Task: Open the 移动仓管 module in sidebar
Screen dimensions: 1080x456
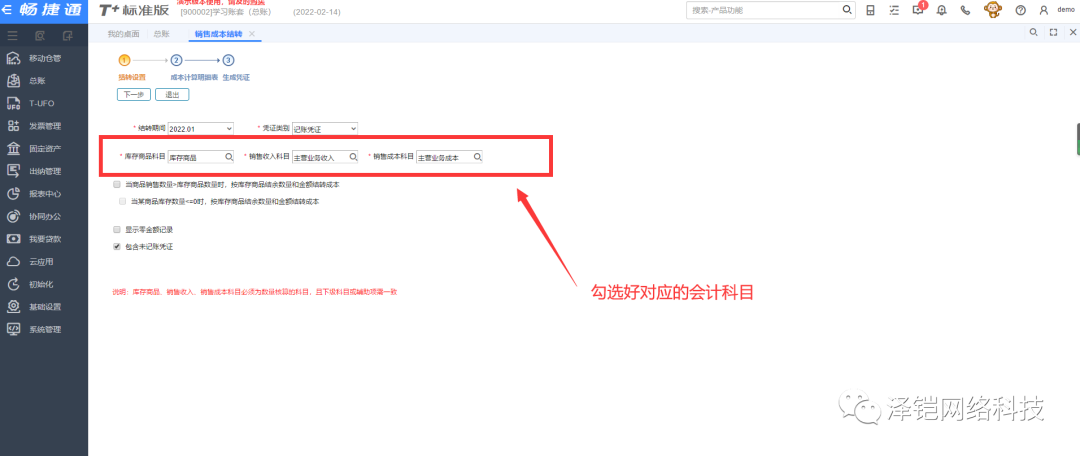Action: [x=44, y=58]
